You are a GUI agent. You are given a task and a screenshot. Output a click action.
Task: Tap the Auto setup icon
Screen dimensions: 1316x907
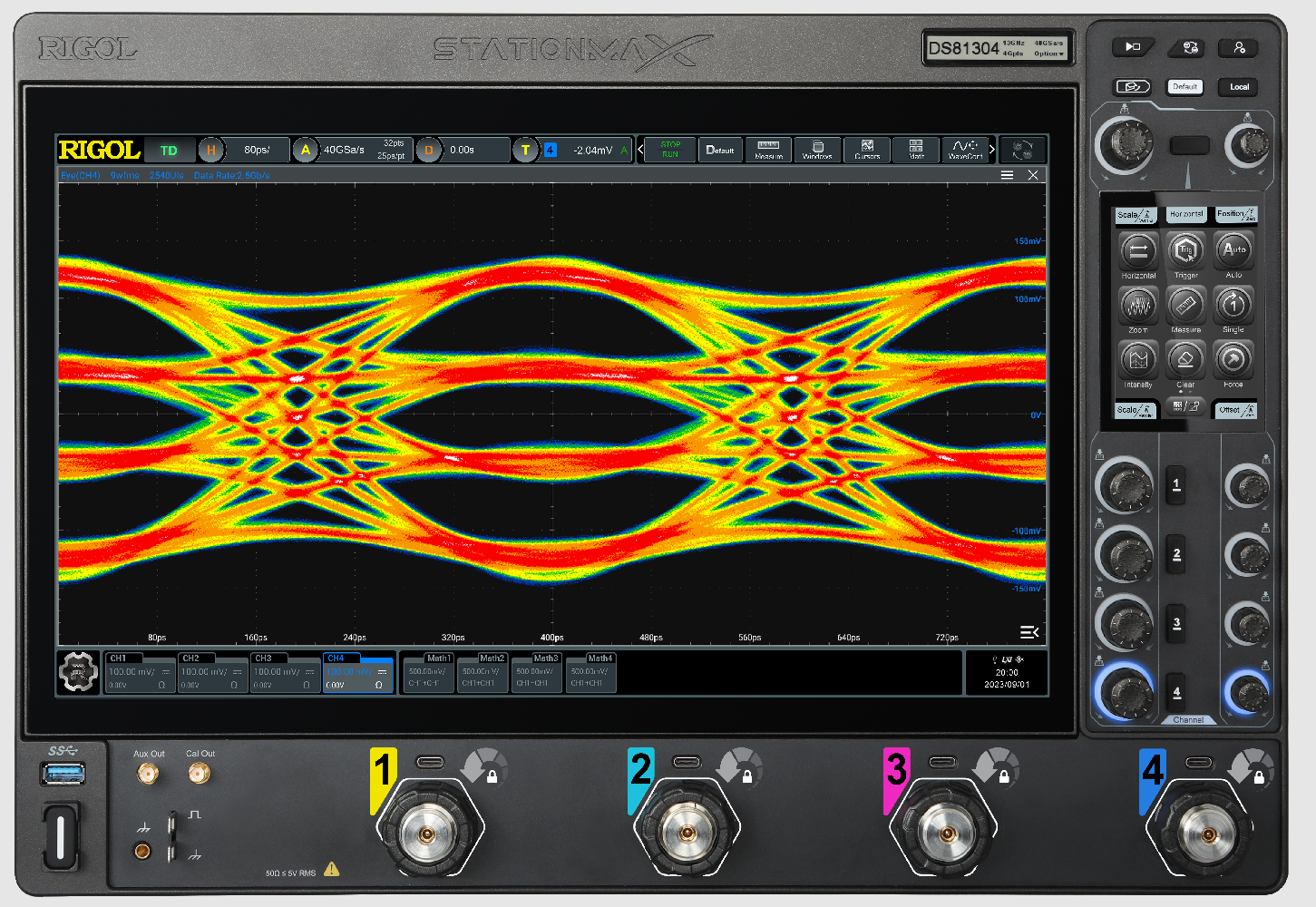click(x=1233, y=250)
